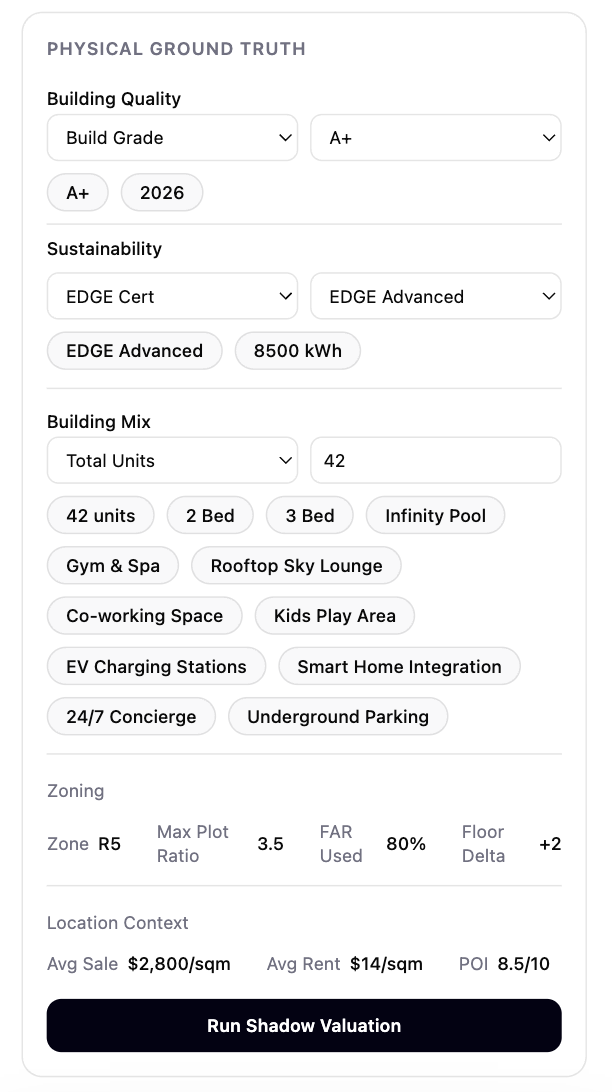Expand the EDGE Advanced level dropdown

pyautogui.click(x=435, y=297)
